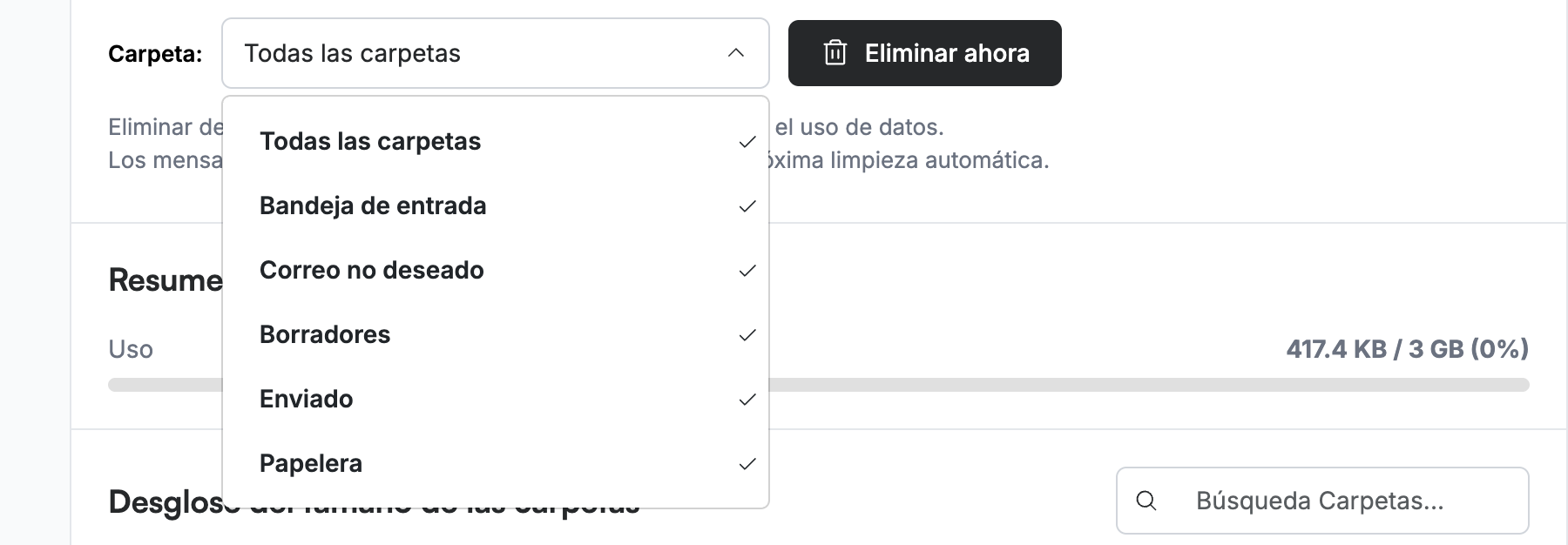Click the checkmark beside Borradores
The image size is (1568, 545).
747,335
